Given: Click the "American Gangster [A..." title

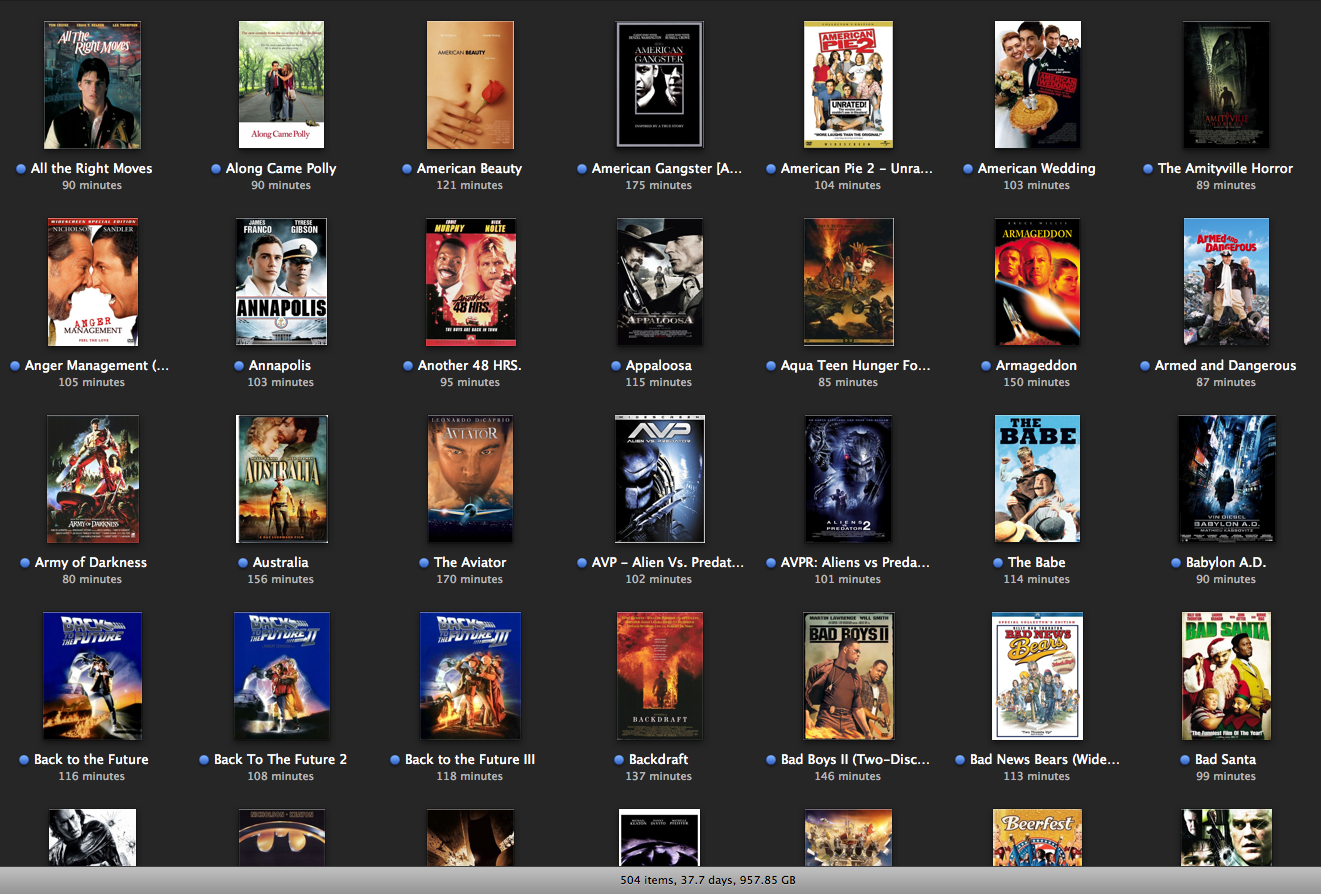Looking at the screenshot, I should pos(667,168).
